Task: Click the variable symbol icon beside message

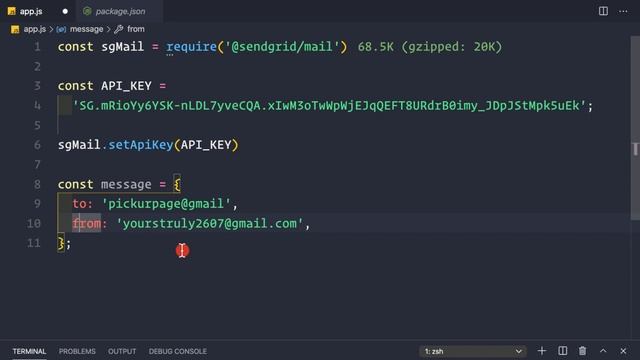Action: point(61,29)
